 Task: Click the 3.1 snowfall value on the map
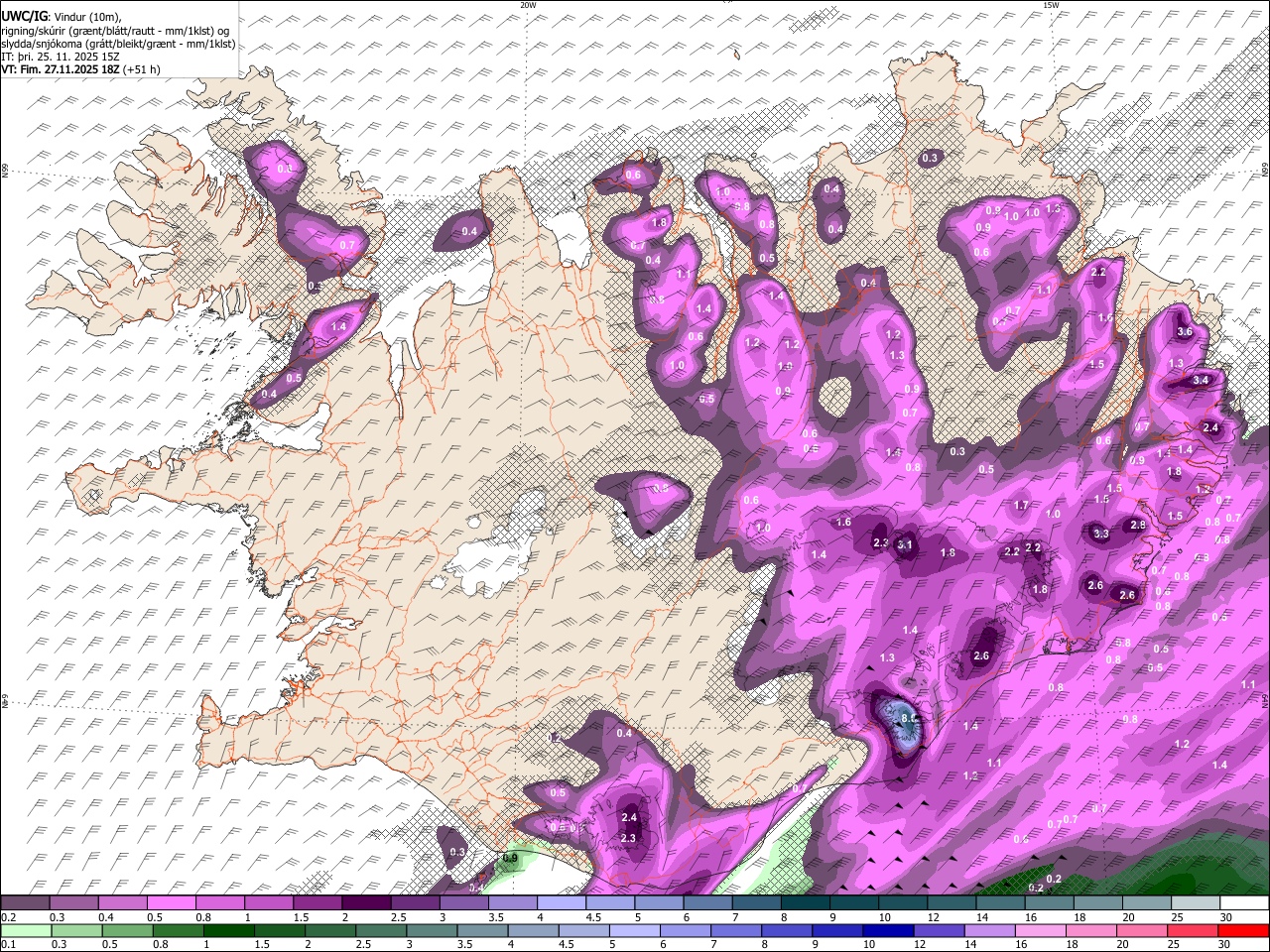[905, 544]
